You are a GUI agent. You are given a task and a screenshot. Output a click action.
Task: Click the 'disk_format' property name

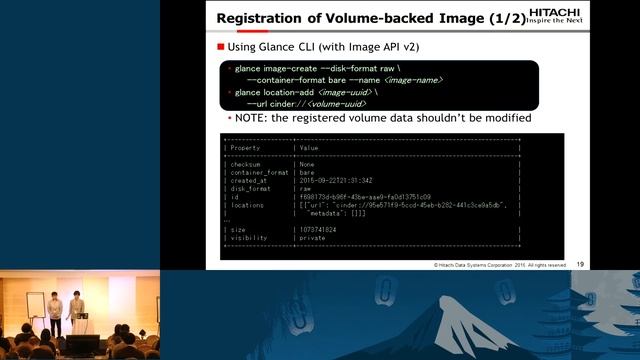coord(250,189)
